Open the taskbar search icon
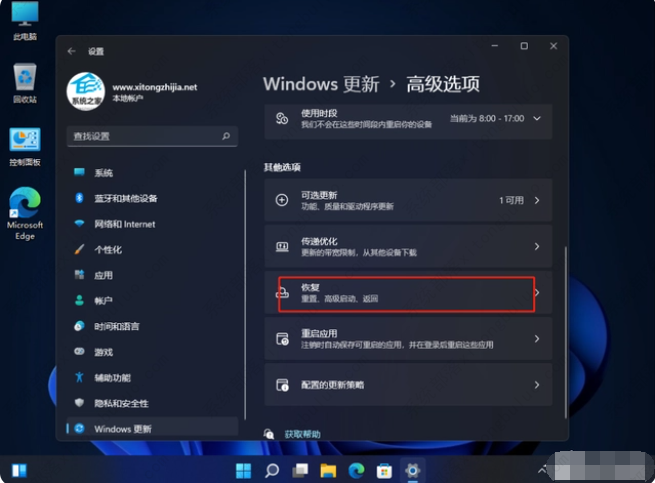 click(x=271, y=470)
